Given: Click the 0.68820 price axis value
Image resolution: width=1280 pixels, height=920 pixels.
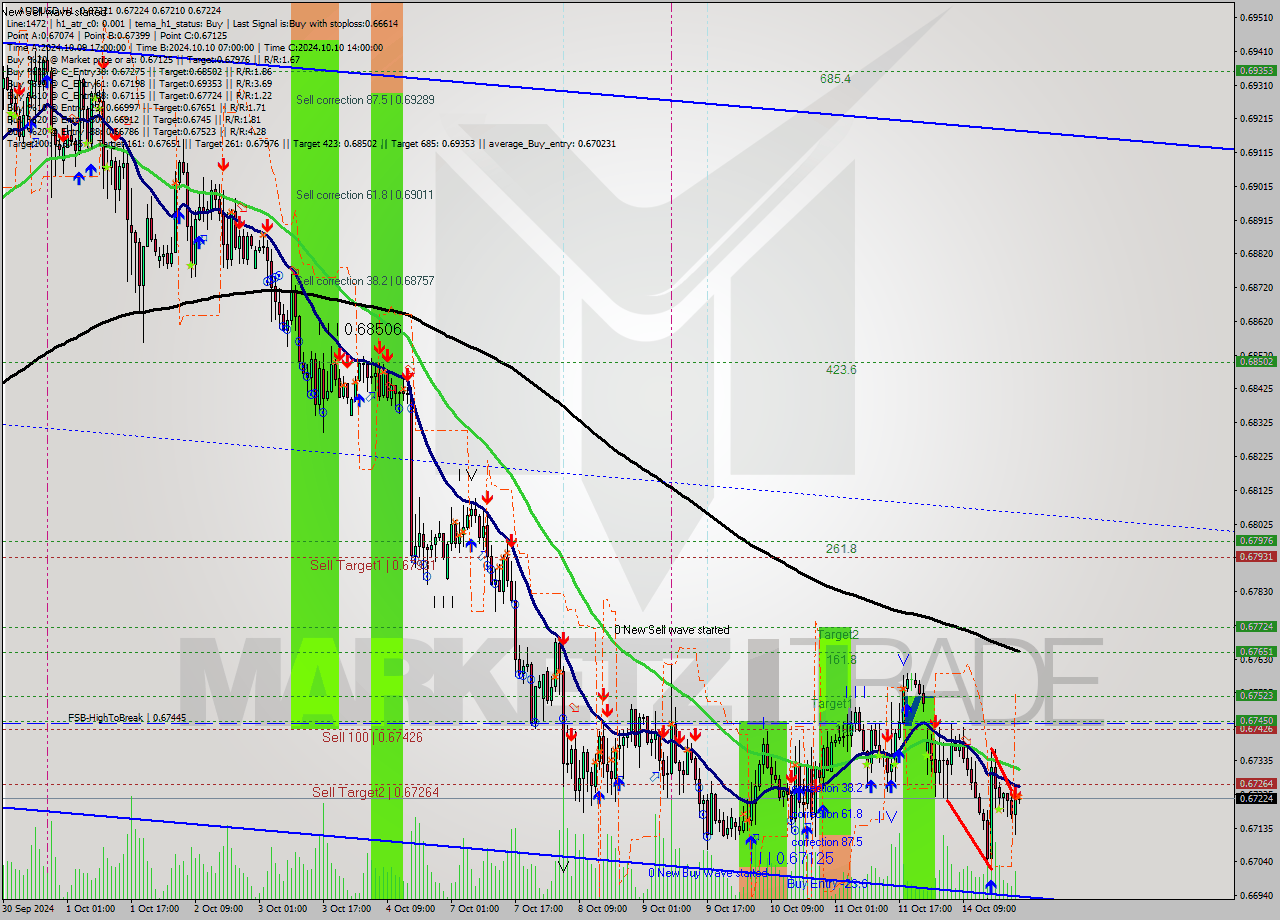Looking at the screenshot, I should (x=1256, y=254).
